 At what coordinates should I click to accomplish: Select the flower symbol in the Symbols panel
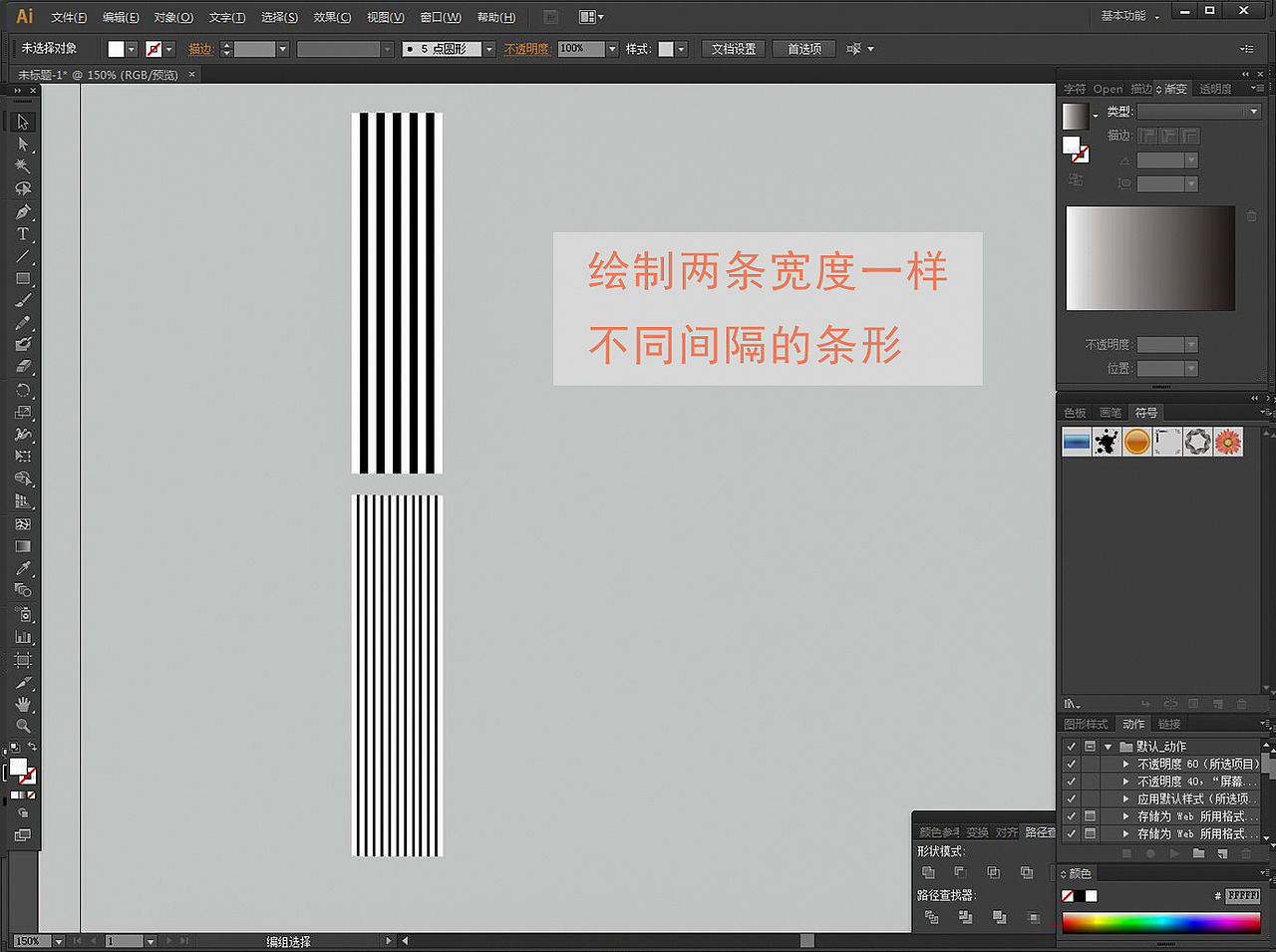pos(1228,441)
